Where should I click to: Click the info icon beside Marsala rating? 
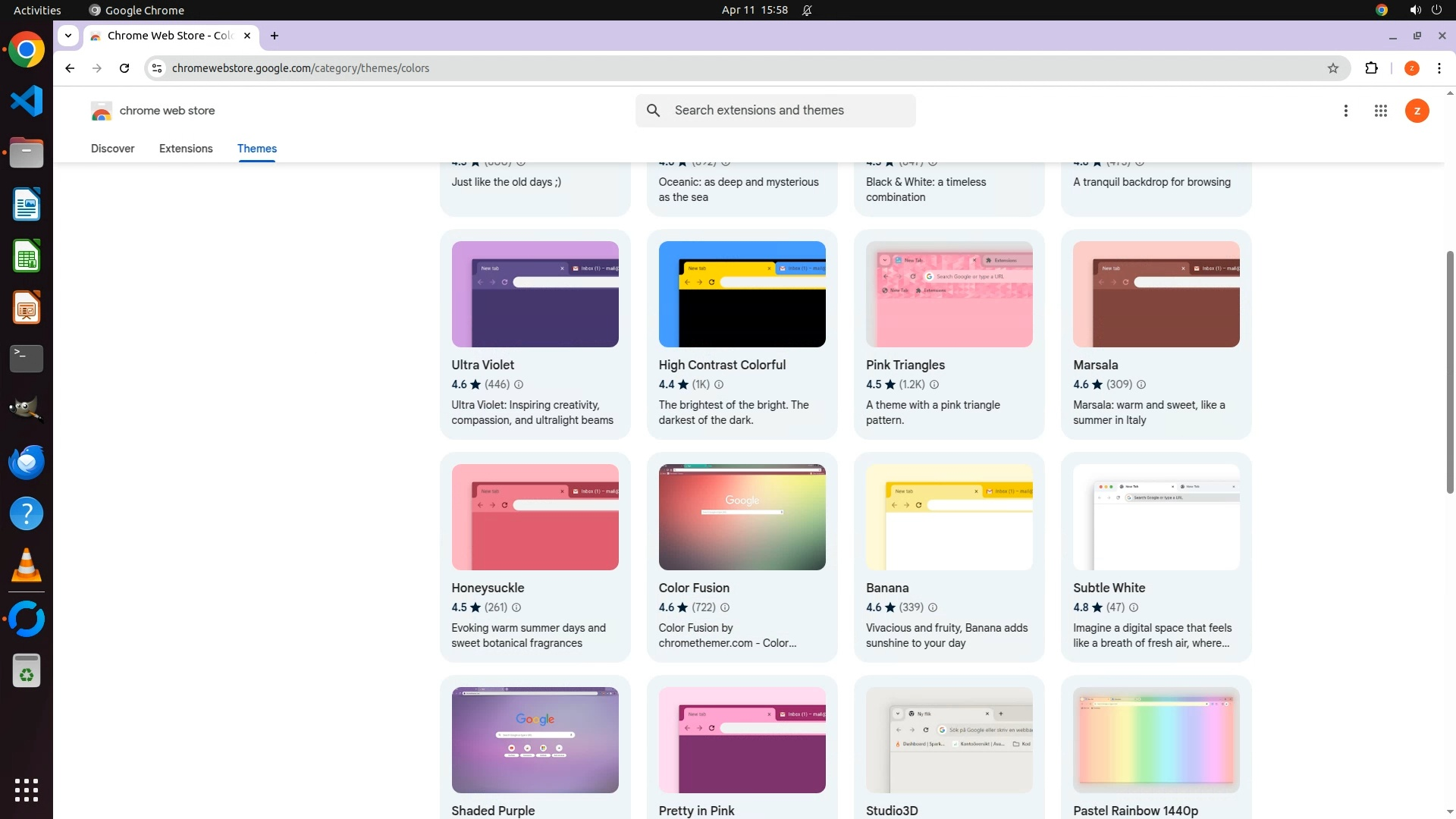tap(1141, 384)
